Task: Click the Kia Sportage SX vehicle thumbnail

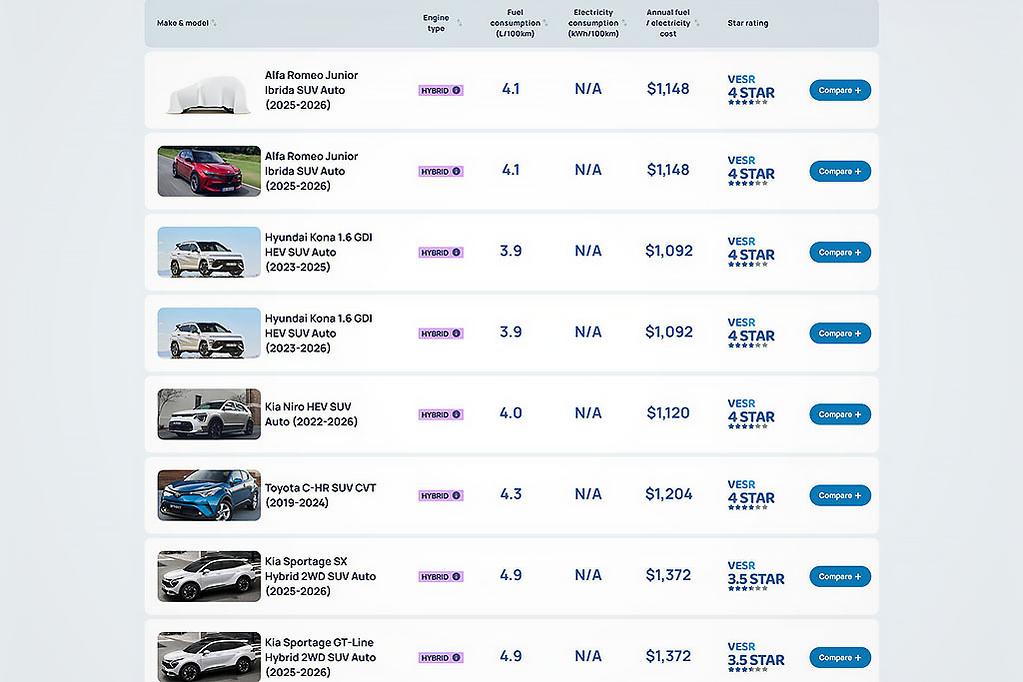Action: [x=208, y=576]
